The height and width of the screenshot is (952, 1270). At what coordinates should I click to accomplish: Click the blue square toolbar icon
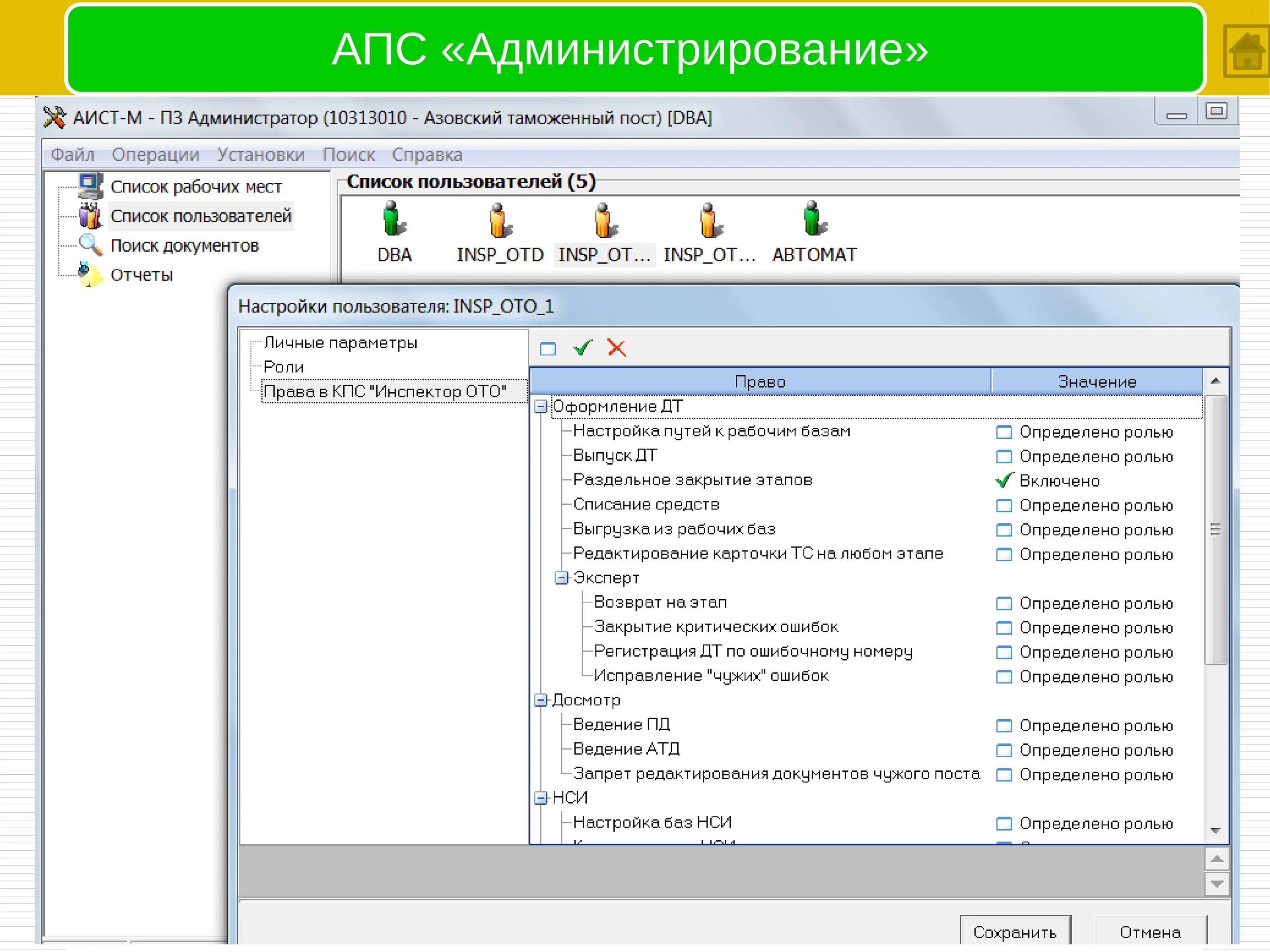click(548, 348)
